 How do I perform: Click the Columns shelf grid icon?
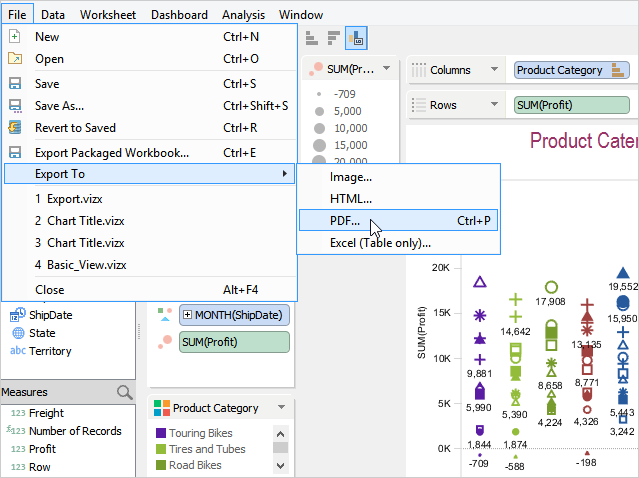tap(418, 70)
